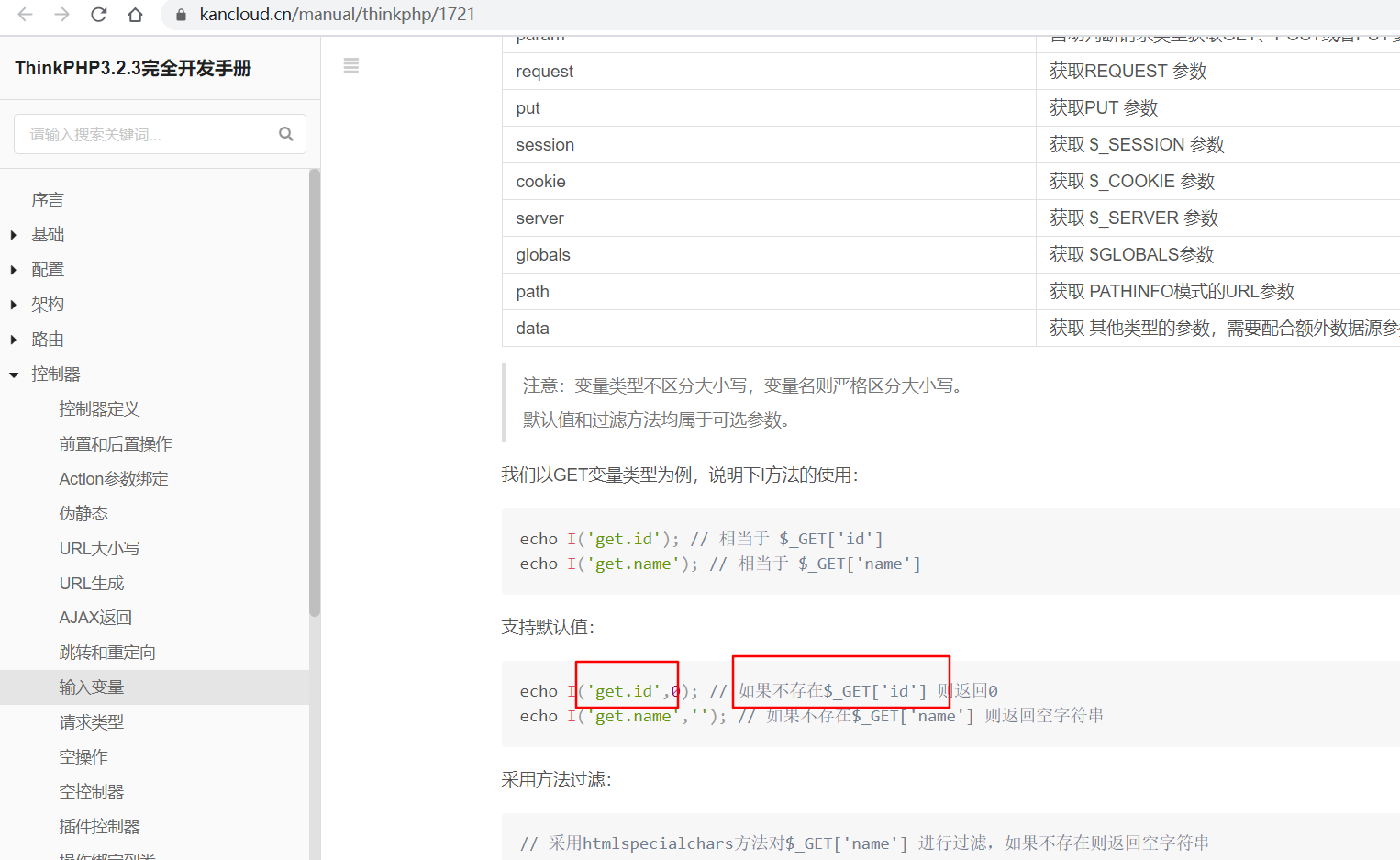Open the 跳转和重定向 page
Image resolution: width=1400 pixels, height=860 pixels.
[107, 653]
